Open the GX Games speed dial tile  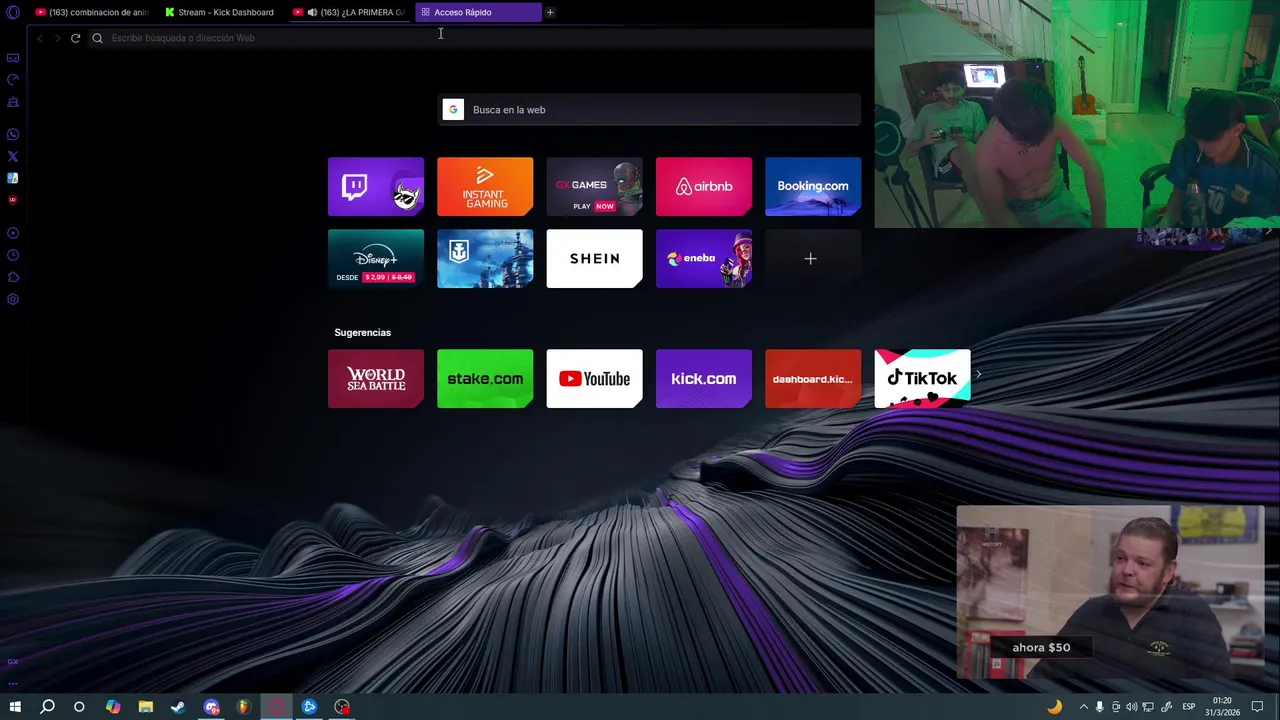pos(594,186)
